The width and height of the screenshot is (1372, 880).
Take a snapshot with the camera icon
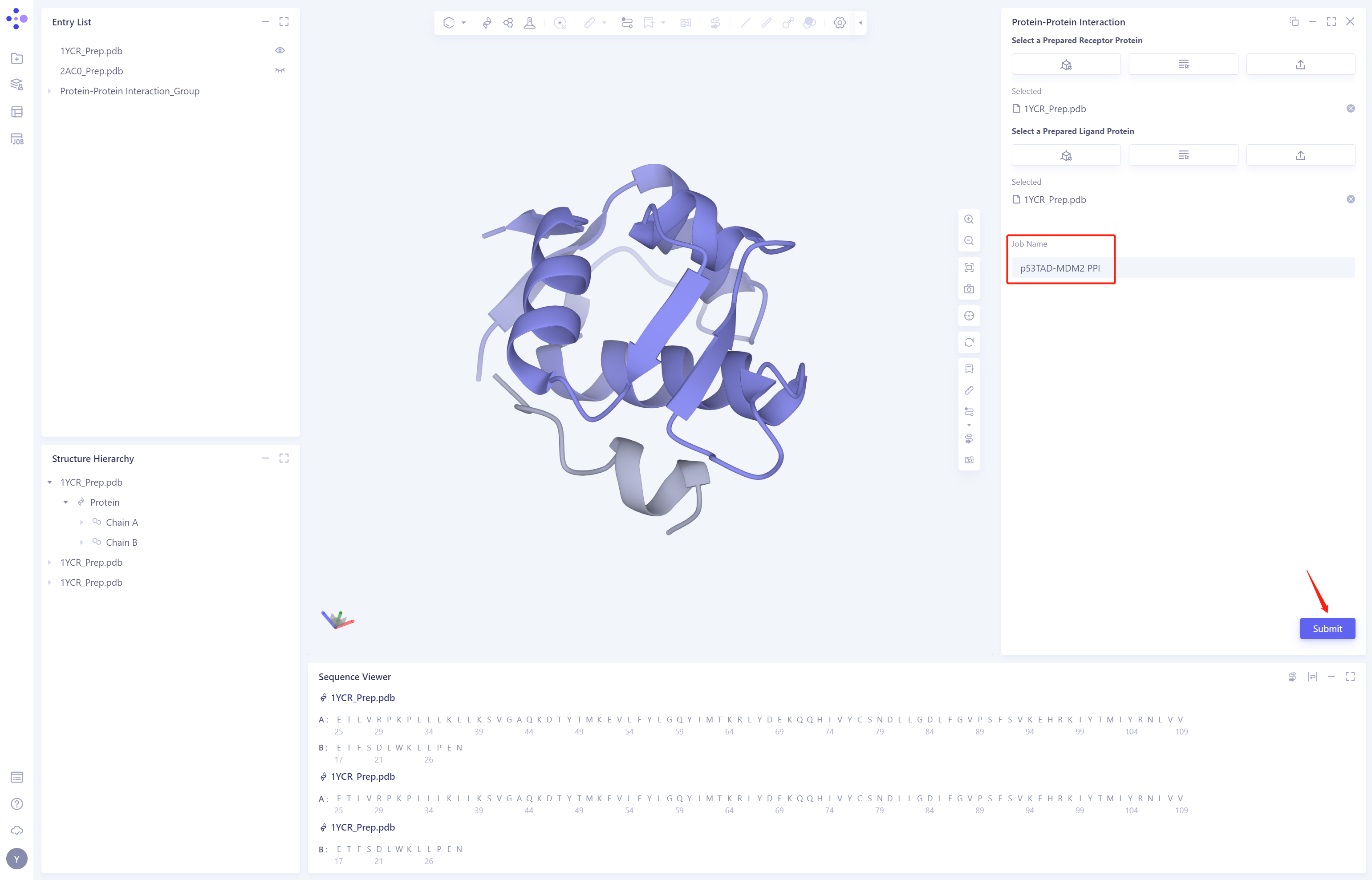coord(969,288)
